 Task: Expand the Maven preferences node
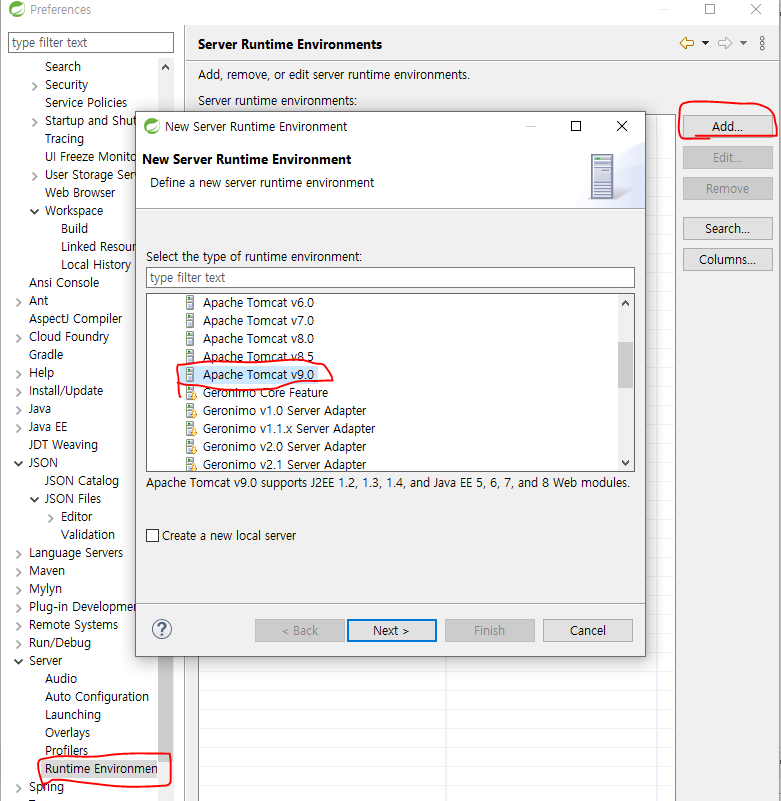tap(18, 572)
